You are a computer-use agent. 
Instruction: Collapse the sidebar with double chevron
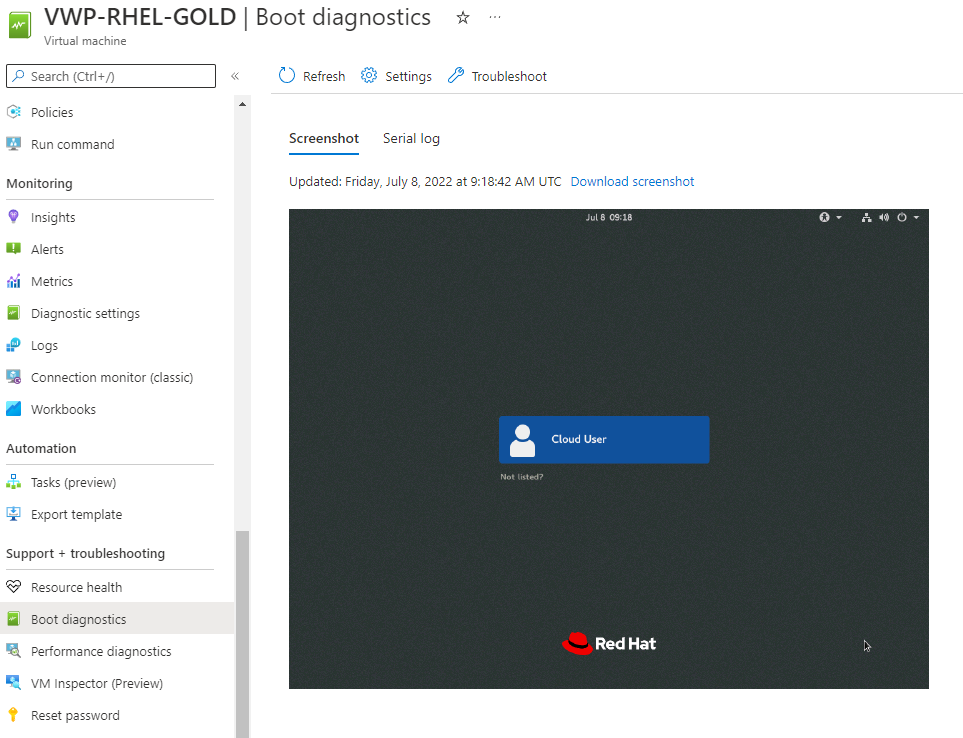pyautogui.click(x=235, y=76)
